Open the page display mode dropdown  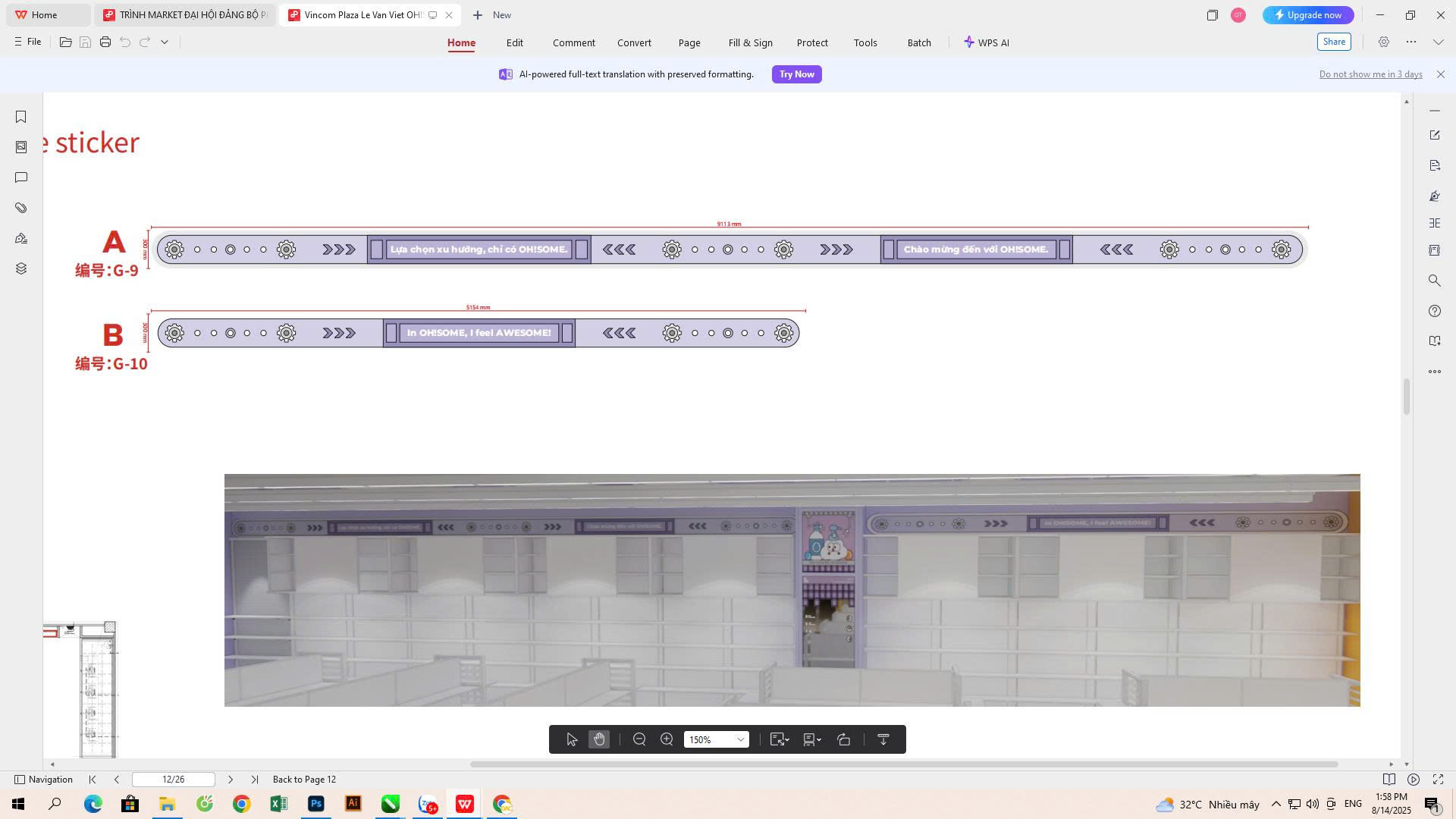(x=813, y=739)
